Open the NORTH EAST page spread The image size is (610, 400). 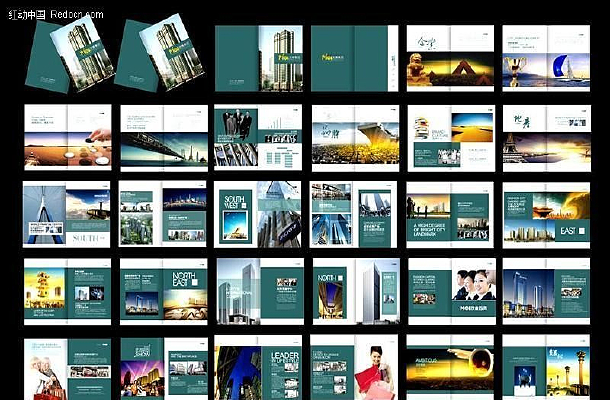(x=163, y=291)
